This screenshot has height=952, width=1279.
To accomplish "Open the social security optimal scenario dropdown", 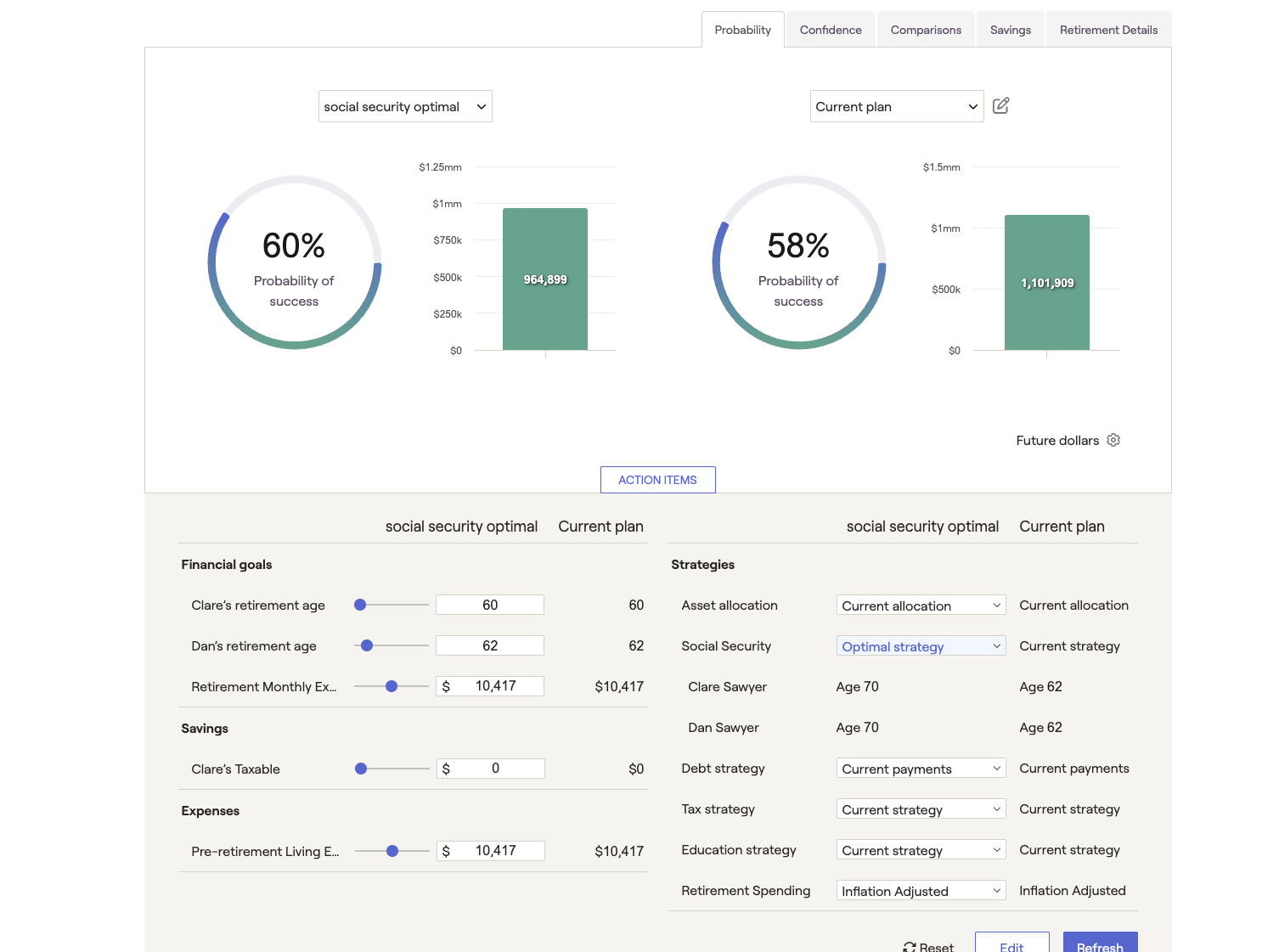I will (x=405, y=106).
